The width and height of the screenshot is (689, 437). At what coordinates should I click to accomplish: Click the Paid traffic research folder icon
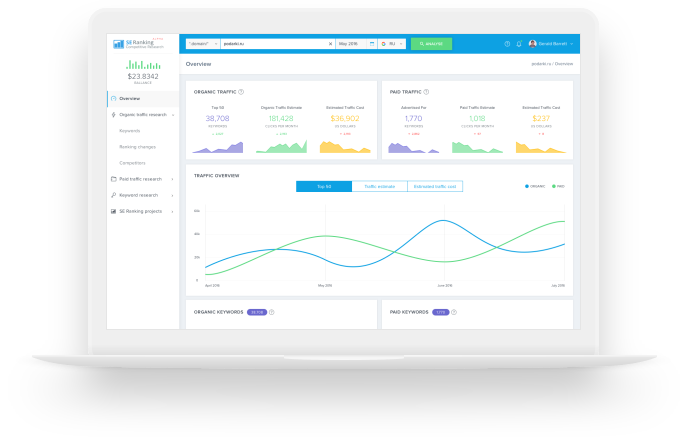tap(113, 179)
